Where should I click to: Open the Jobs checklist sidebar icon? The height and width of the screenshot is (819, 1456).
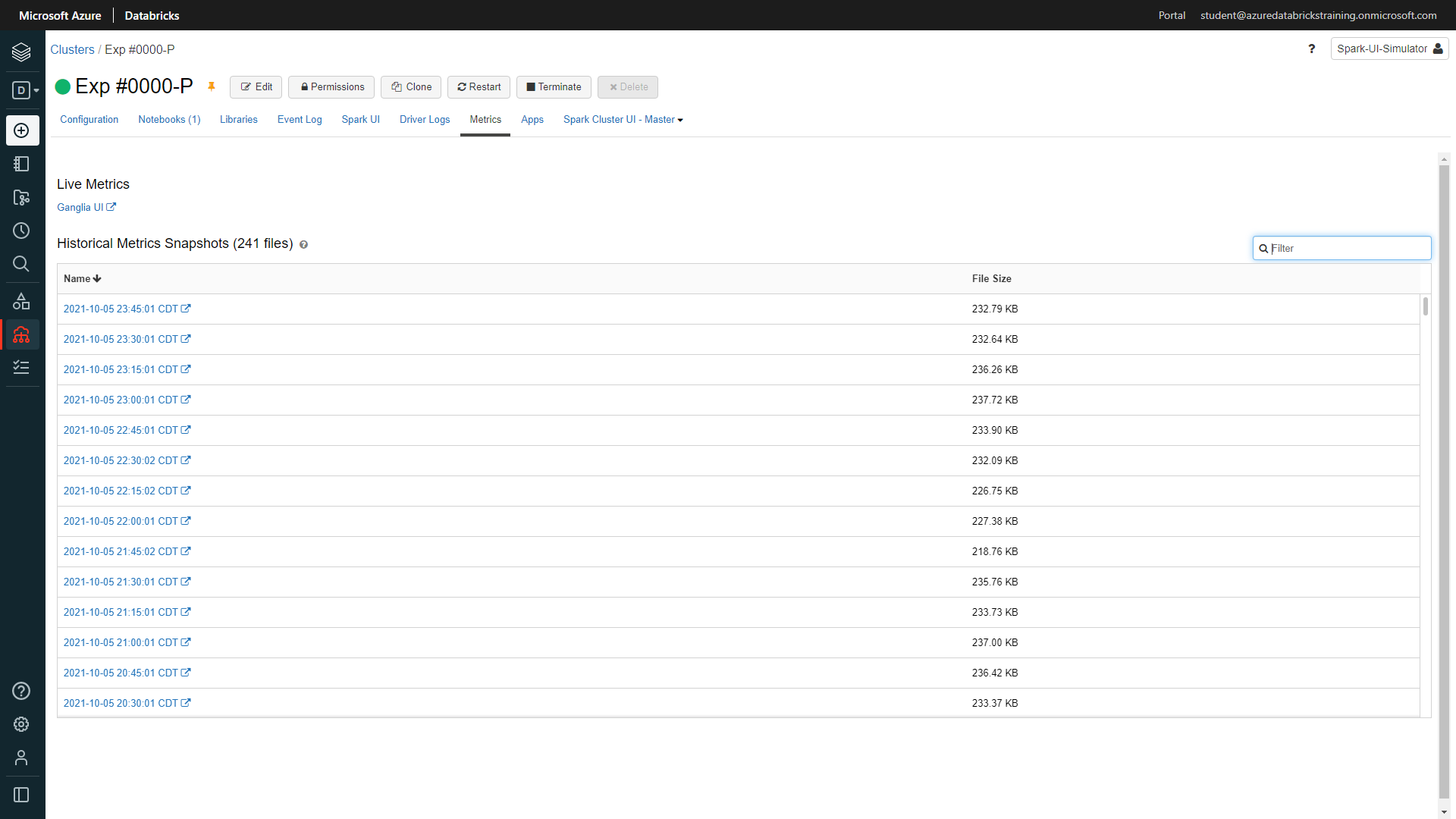pyautogui.click(x=21, y=368)
